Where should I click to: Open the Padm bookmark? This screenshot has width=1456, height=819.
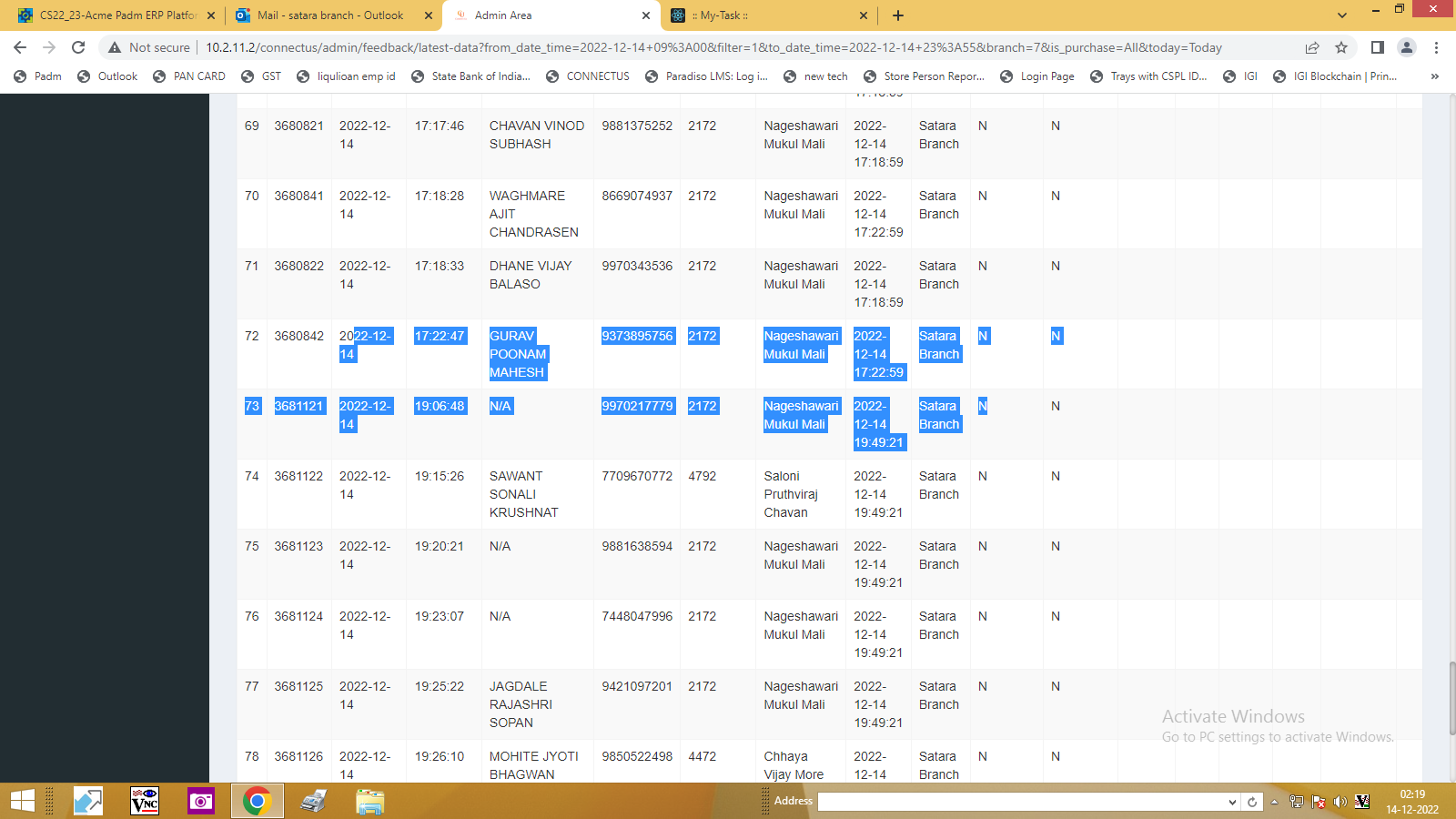point(38,76)
